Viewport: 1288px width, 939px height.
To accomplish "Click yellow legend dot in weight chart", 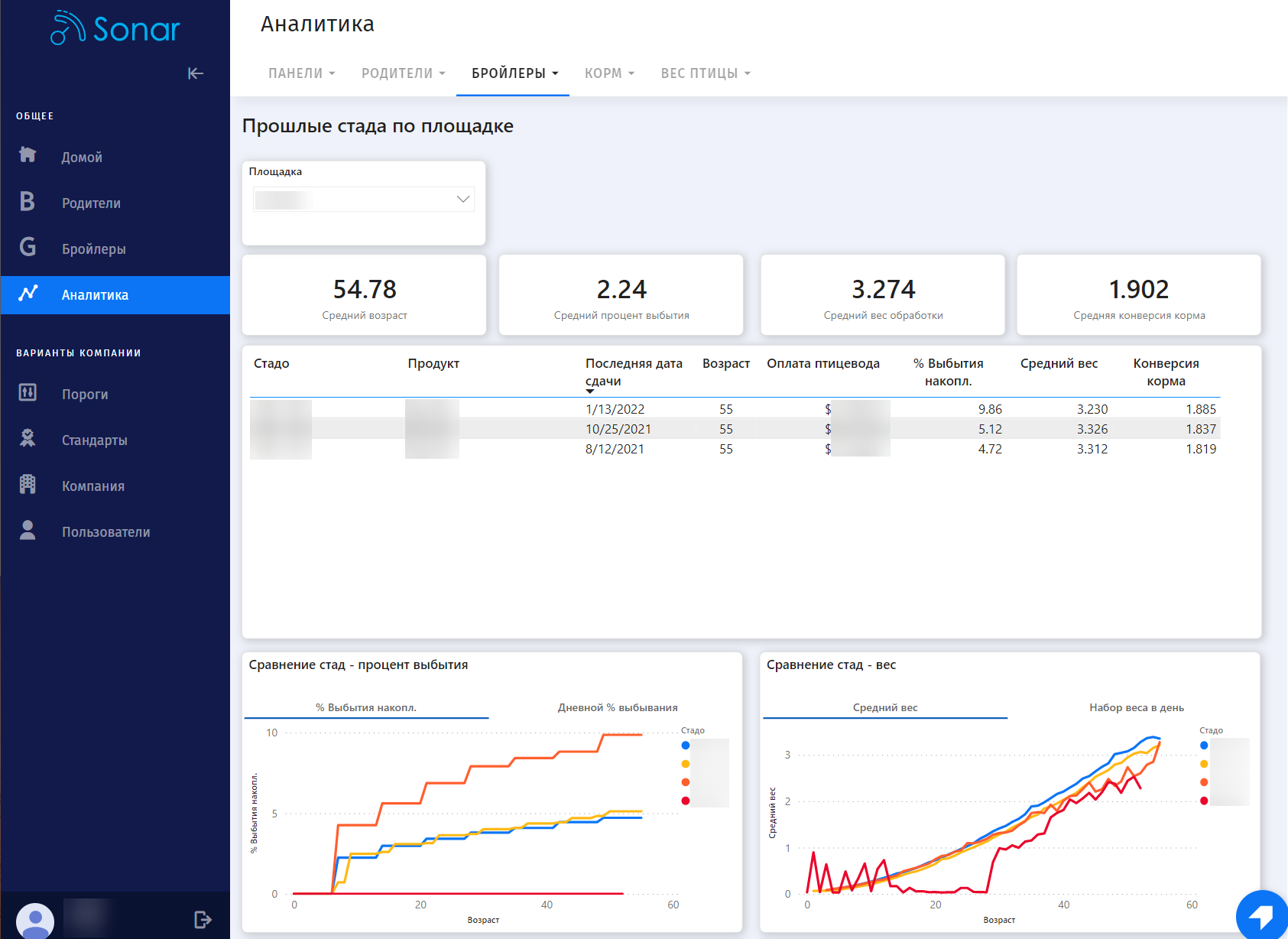I will (x=1204, y=764).
